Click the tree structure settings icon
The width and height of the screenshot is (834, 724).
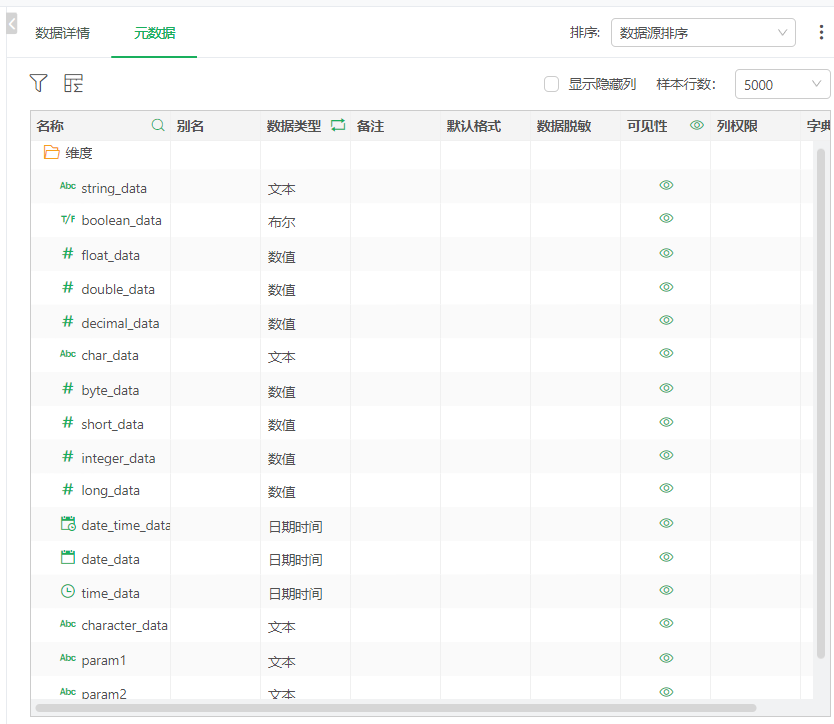pos(73,83)
